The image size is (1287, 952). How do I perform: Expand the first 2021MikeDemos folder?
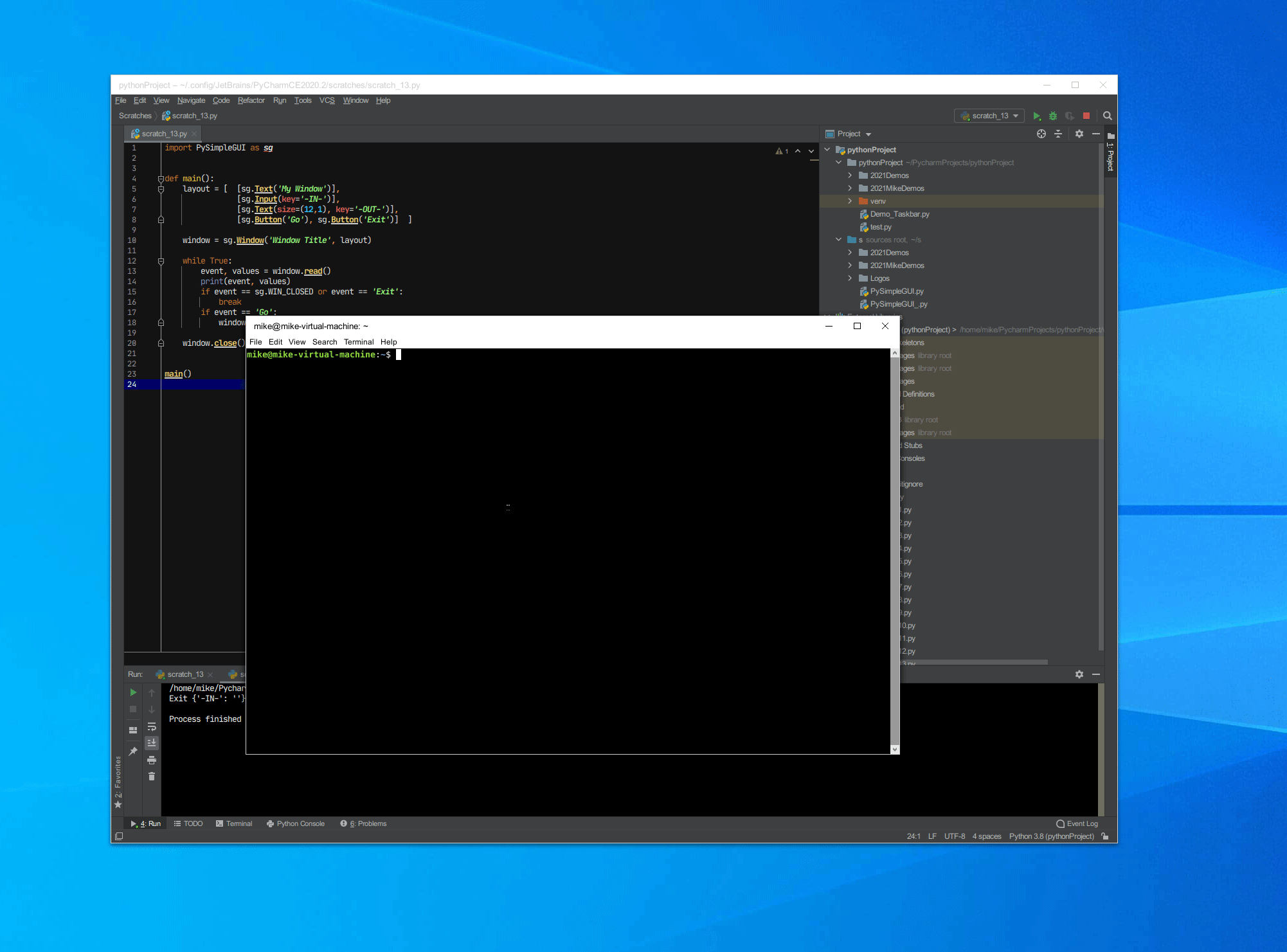(850, 188)
